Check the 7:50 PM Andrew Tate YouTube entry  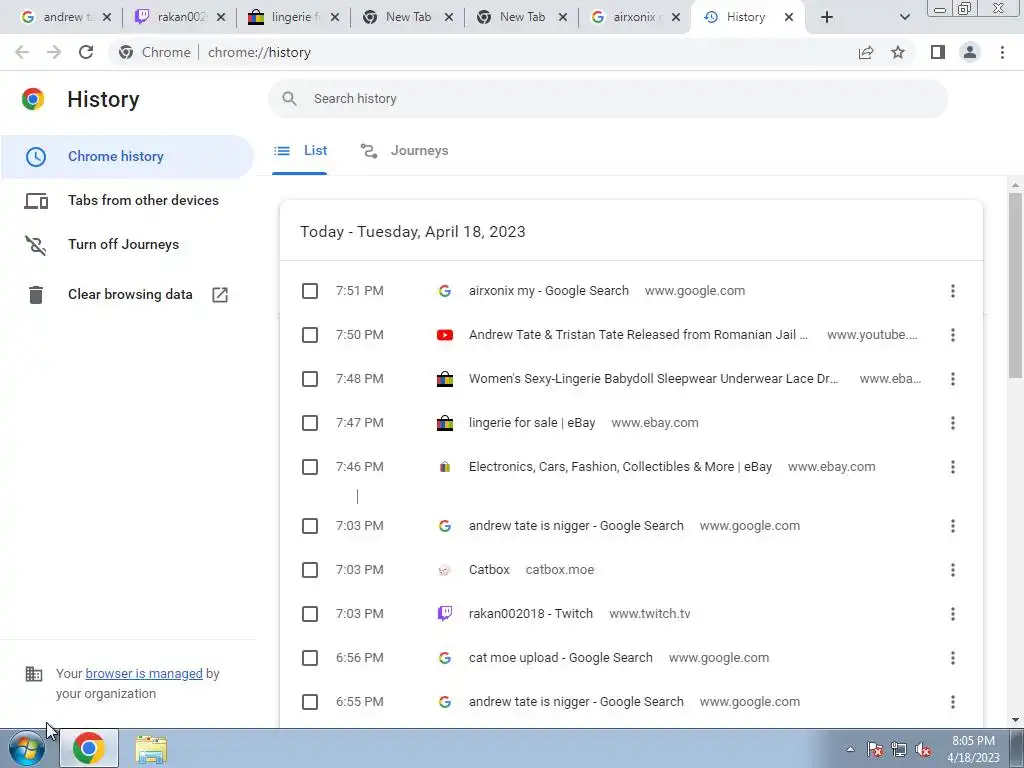click(310, 335)
